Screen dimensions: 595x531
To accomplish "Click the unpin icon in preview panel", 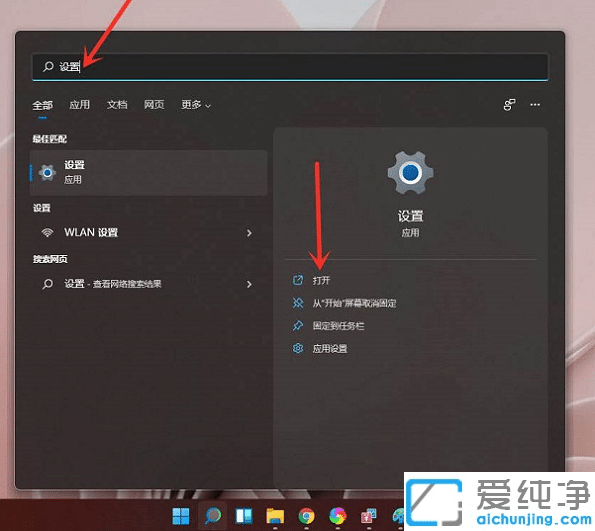I will pyautogui.click(x=298, y=303).
